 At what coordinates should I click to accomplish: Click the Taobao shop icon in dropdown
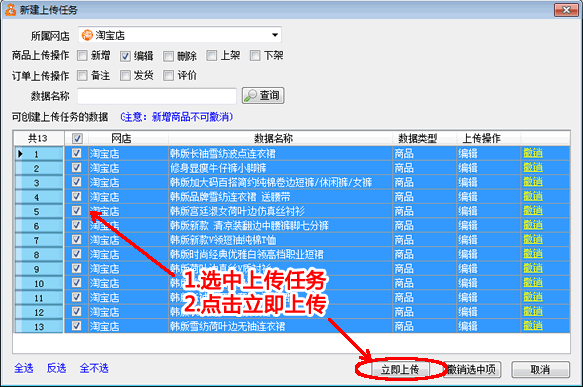pos(87,35)
